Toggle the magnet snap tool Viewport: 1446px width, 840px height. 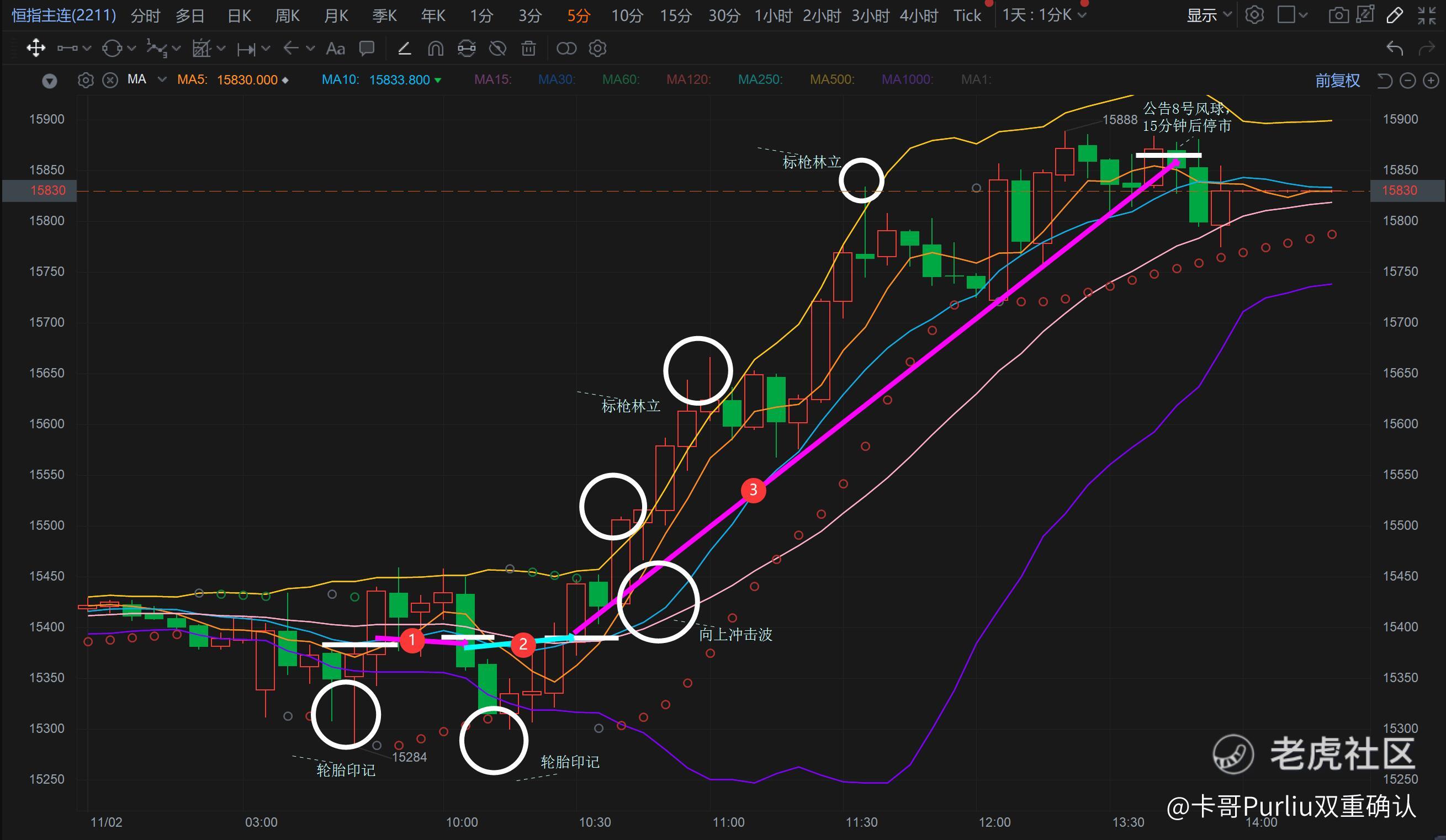click(x=436, y=48)
